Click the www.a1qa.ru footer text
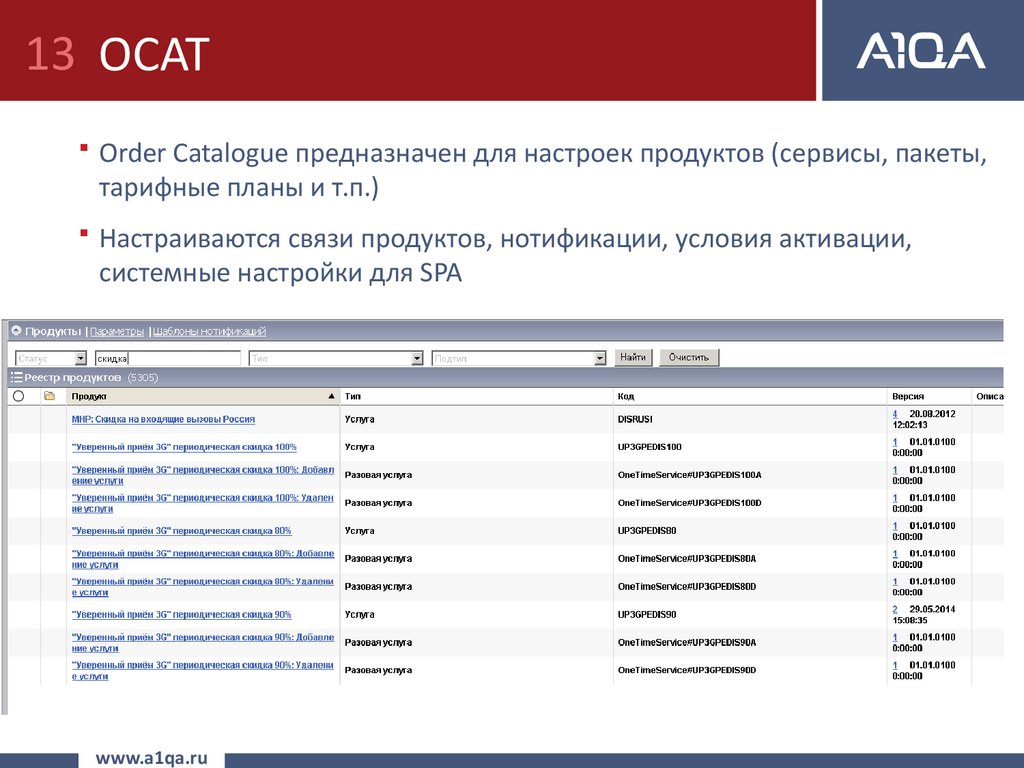 tap(152, 758)
